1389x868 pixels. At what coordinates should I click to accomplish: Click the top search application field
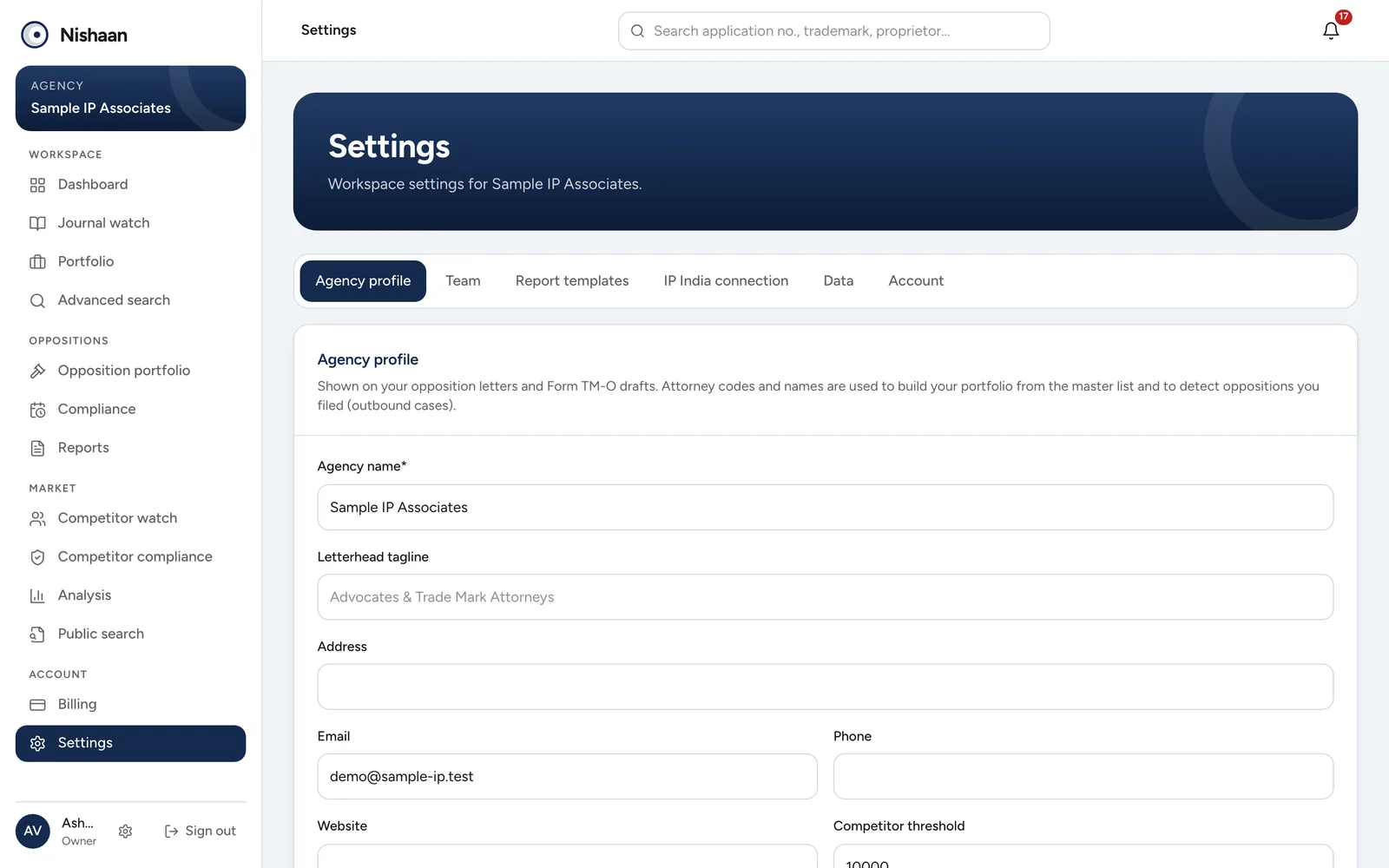point(833,31)
